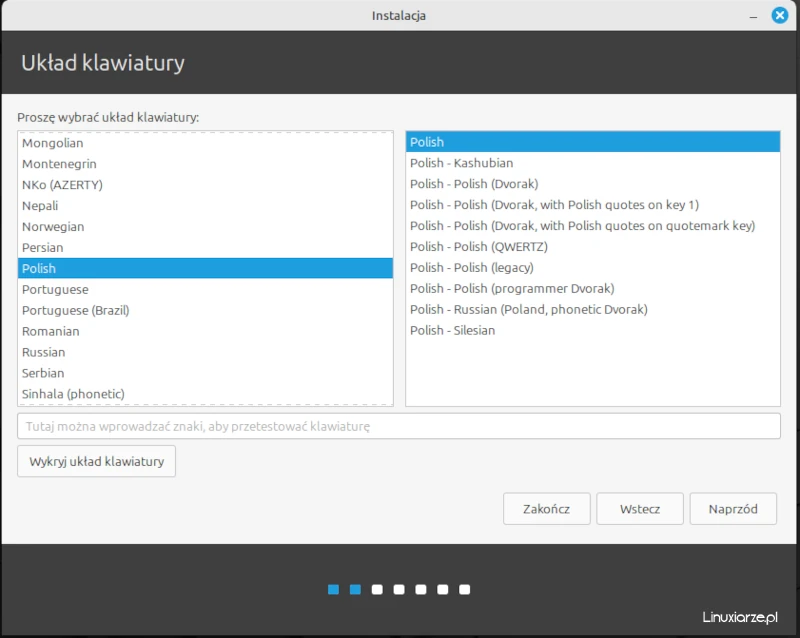Pick Dvorak with Polish quotes on quotemark key

[x=593, y=226]
